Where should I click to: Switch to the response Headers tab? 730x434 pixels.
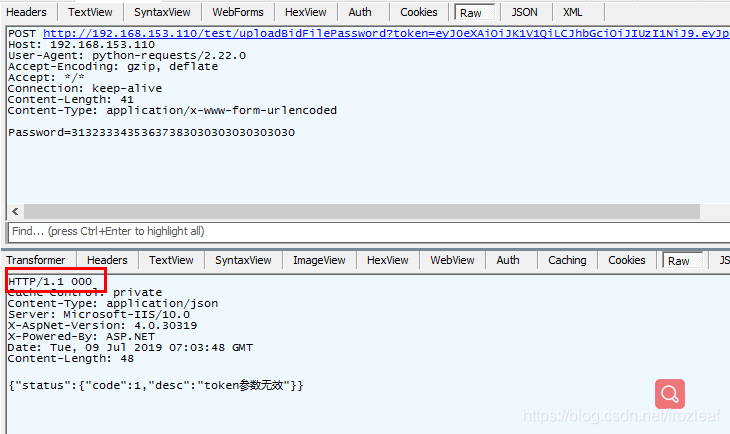coord(108,260)
